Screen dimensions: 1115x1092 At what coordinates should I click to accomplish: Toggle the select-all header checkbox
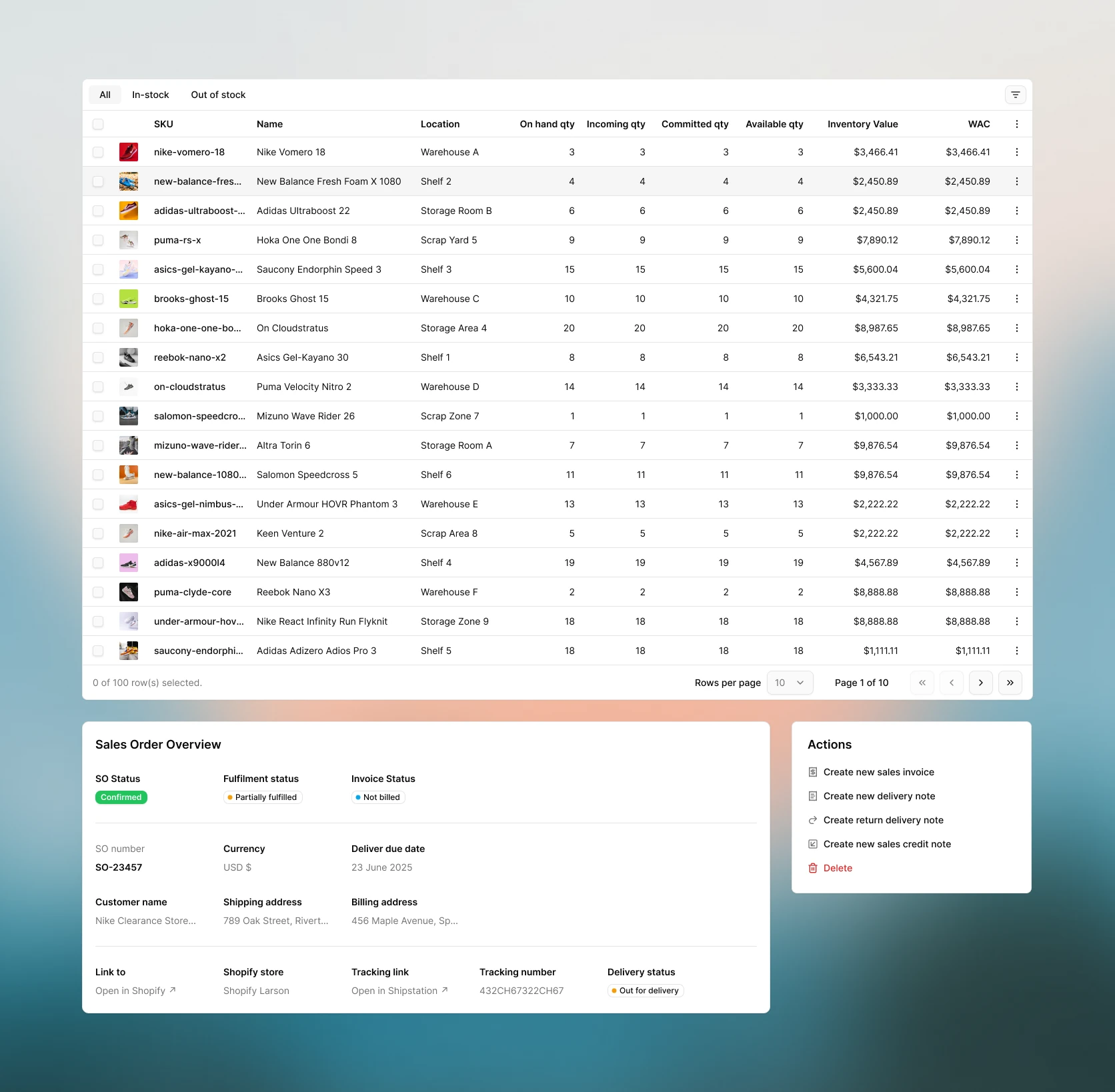pyautogui.click(x=98, y=124)
